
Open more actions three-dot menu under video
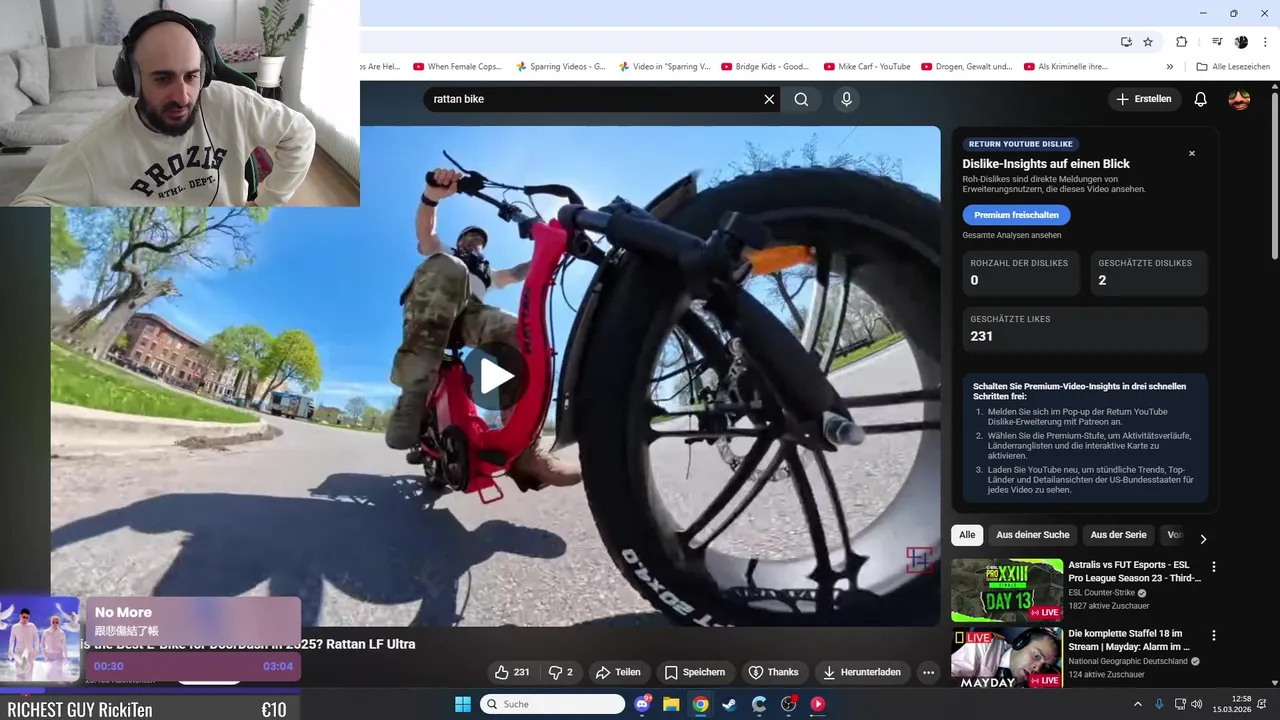928,672
